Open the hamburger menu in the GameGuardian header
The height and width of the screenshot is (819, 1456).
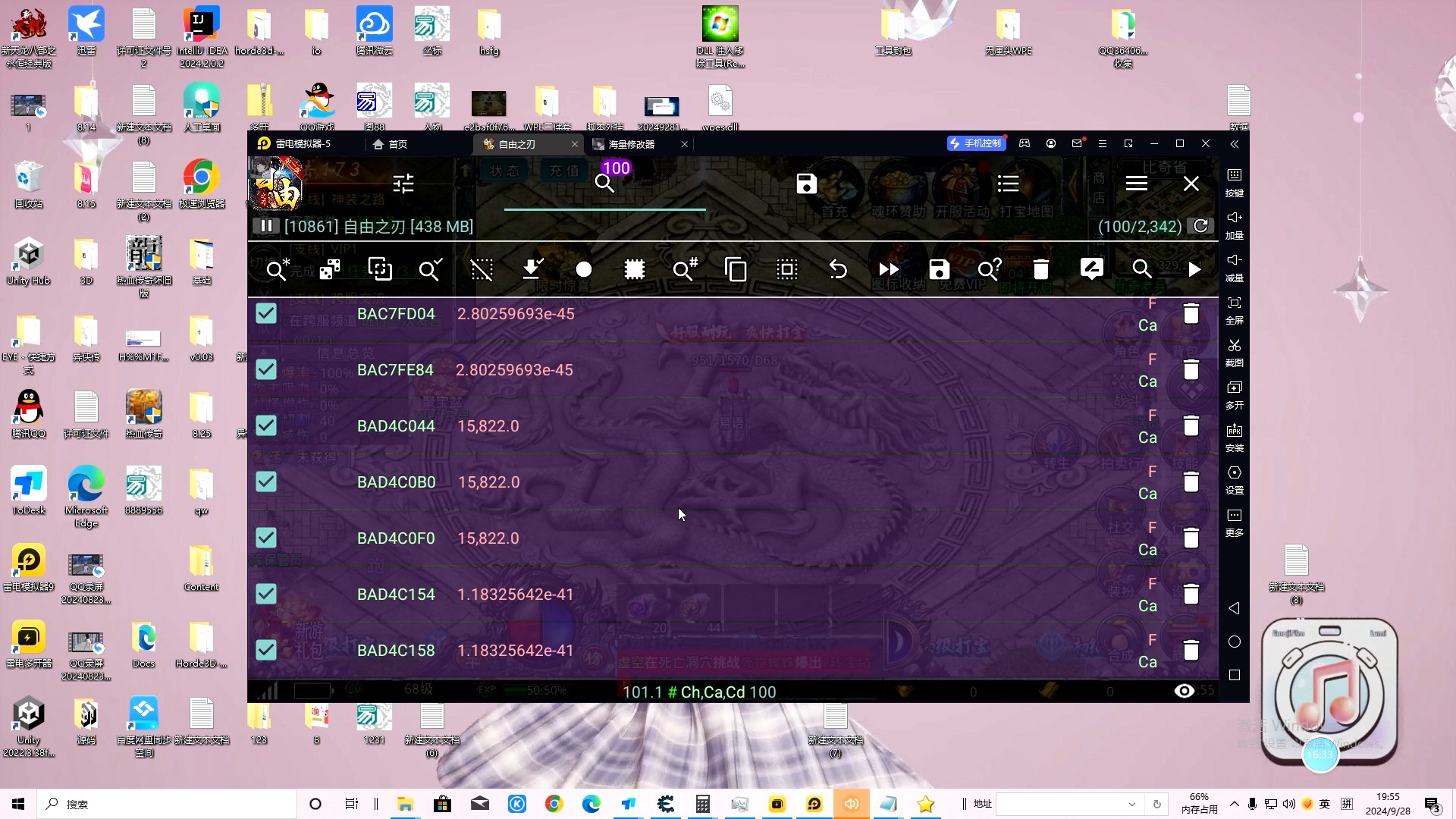point(1136,184)
